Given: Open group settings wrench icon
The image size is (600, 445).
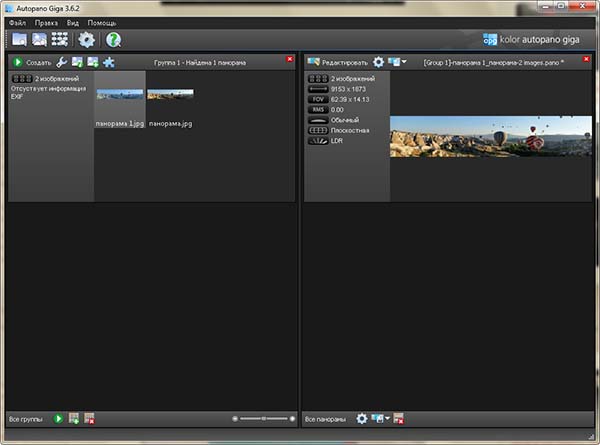Looking at the screenshot, I should tap(62, 62).
